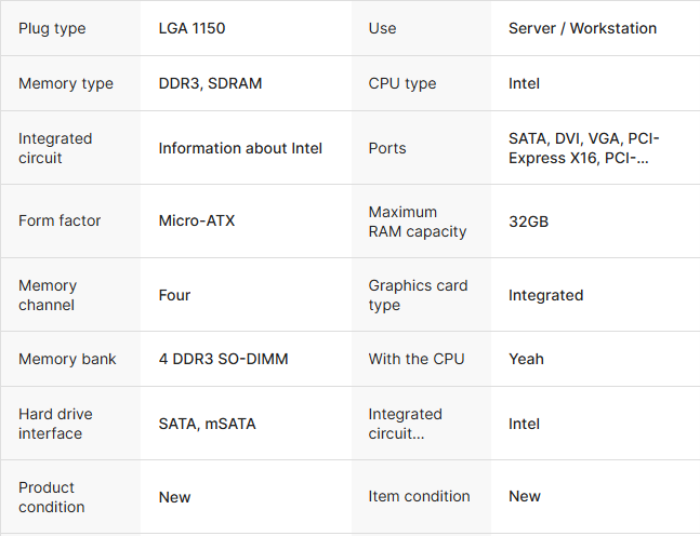Click the Information about Intel text

240,148
